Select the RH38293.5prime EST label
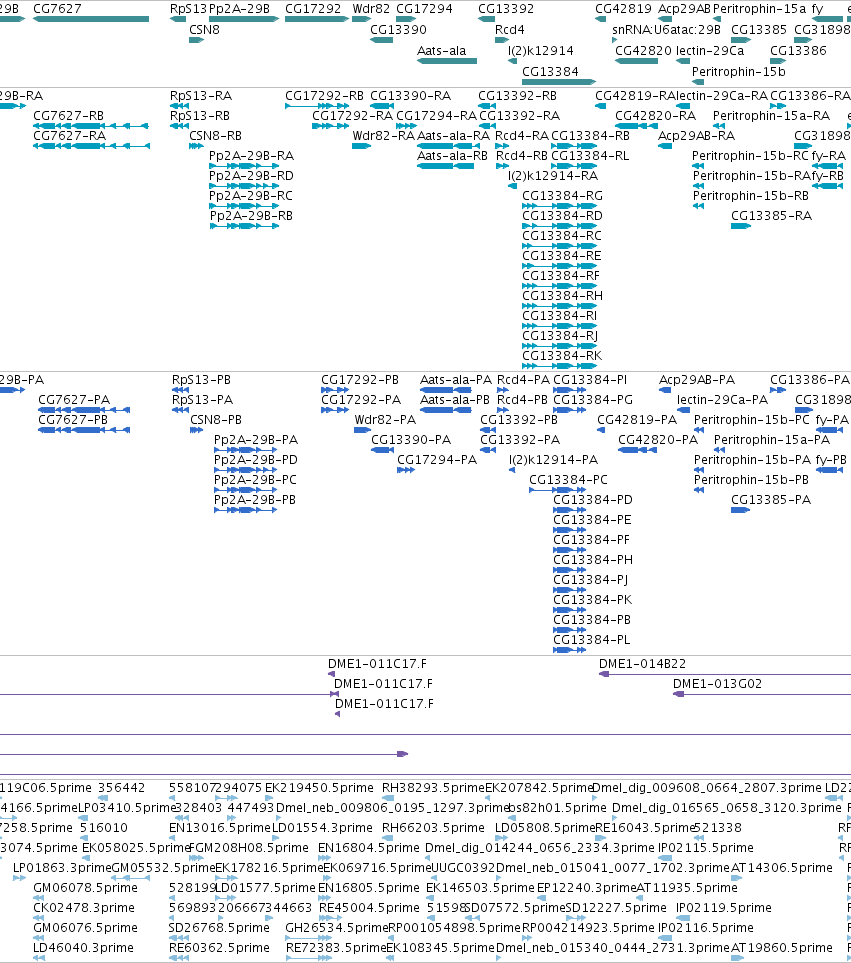This screenshot has height=963, width=851. (x=433, y=788)
